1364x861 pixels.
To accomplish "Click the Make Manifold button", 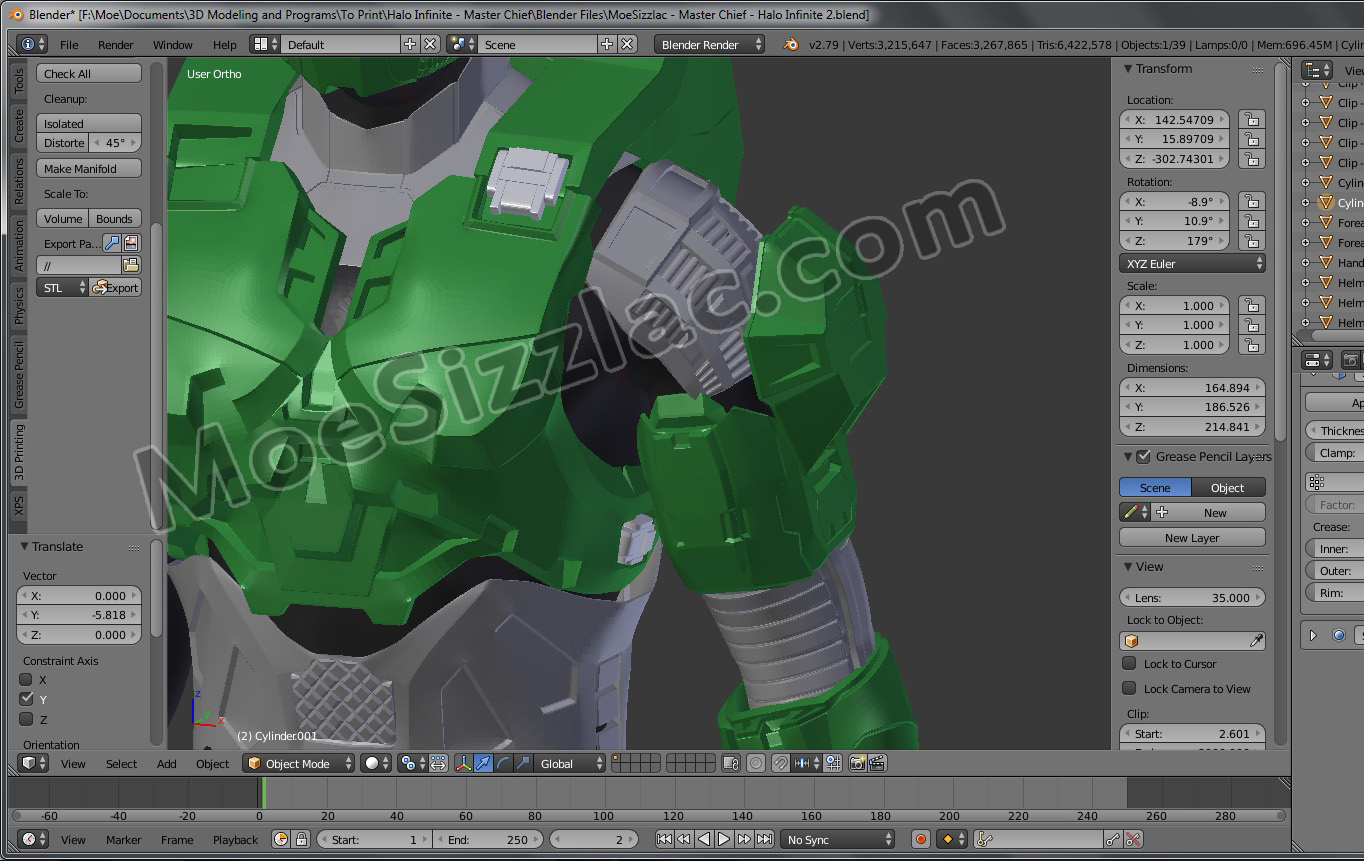I will [x=89, y=169].
